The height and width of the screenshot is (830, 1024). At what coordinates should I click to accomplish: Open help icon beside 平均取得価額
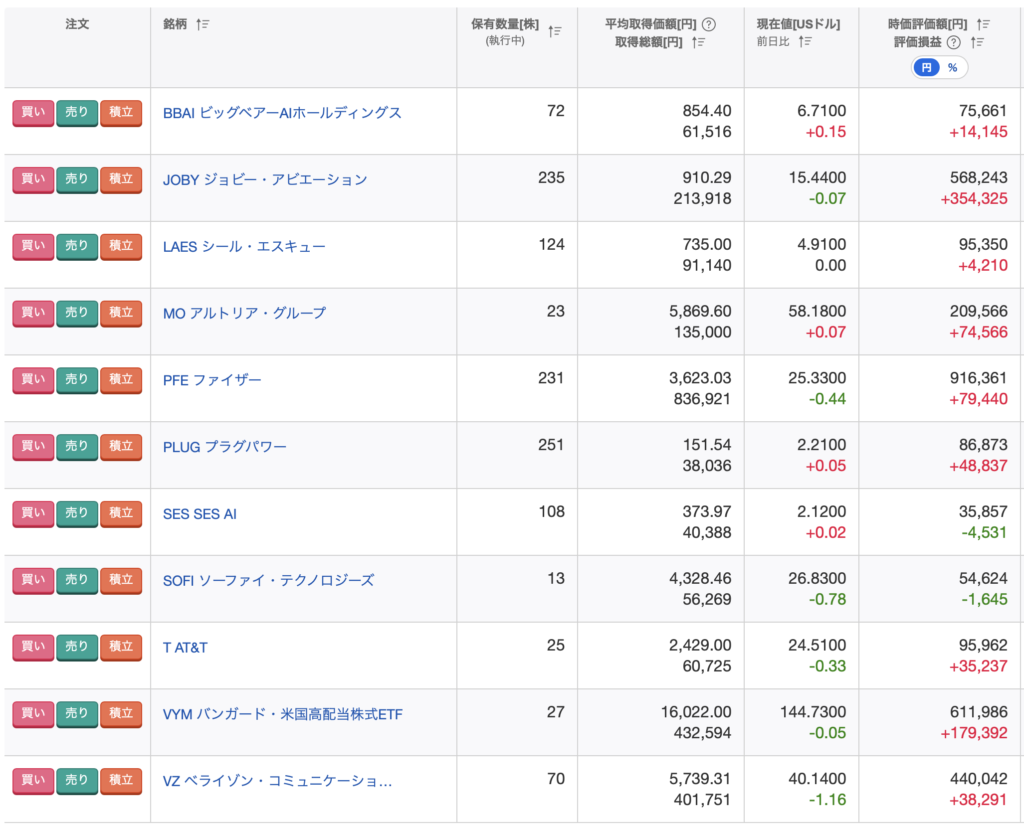pos(709,24)
